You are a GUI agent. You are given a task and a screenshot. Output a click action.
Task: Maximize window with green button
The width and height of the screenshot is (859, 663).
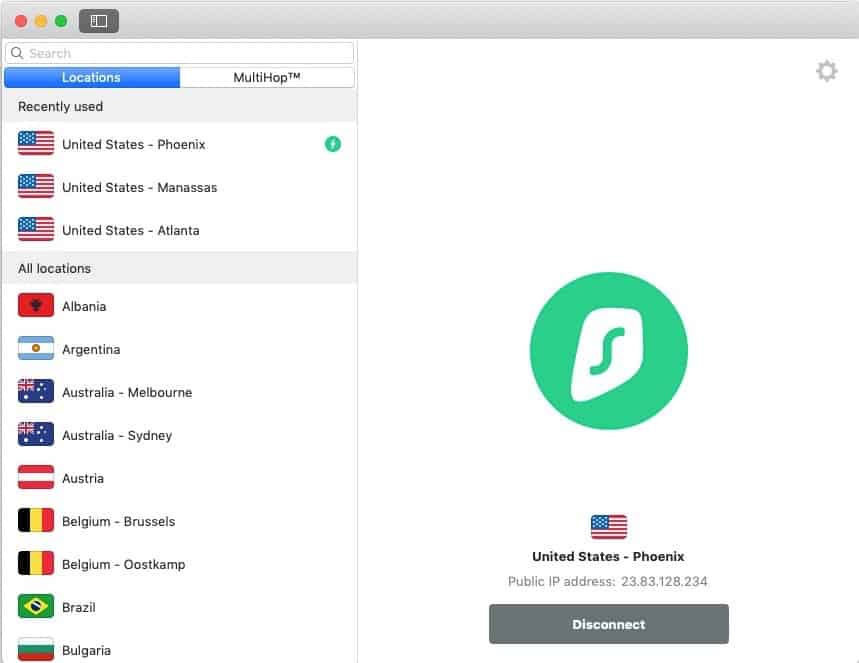coord(61,21)
